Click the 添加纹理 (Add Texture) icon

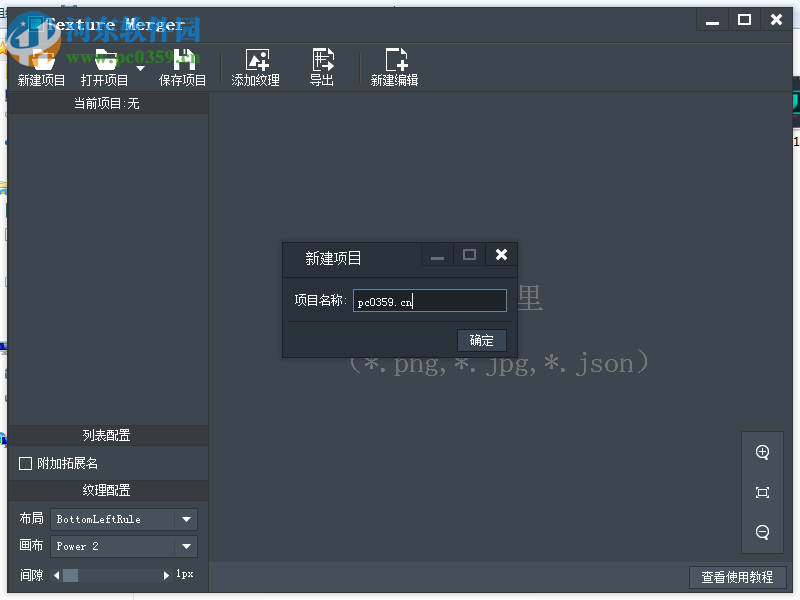(x=258, y=66)
